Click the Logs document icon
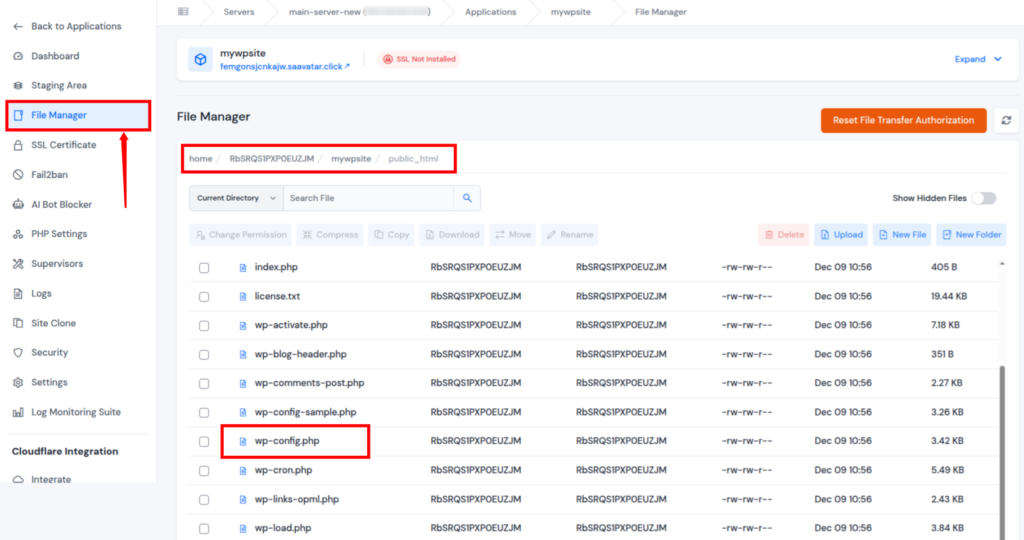 coord(18,293)
